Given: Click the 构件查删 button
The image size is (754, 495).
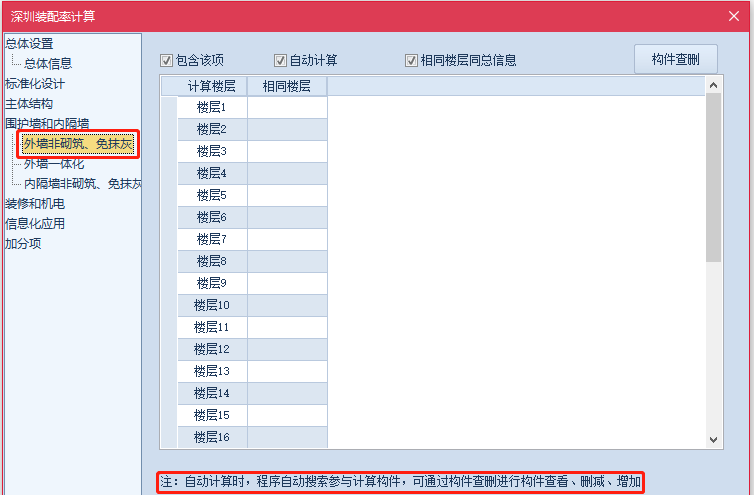Looking at the screenshot, I should click(x=675, y=59).
